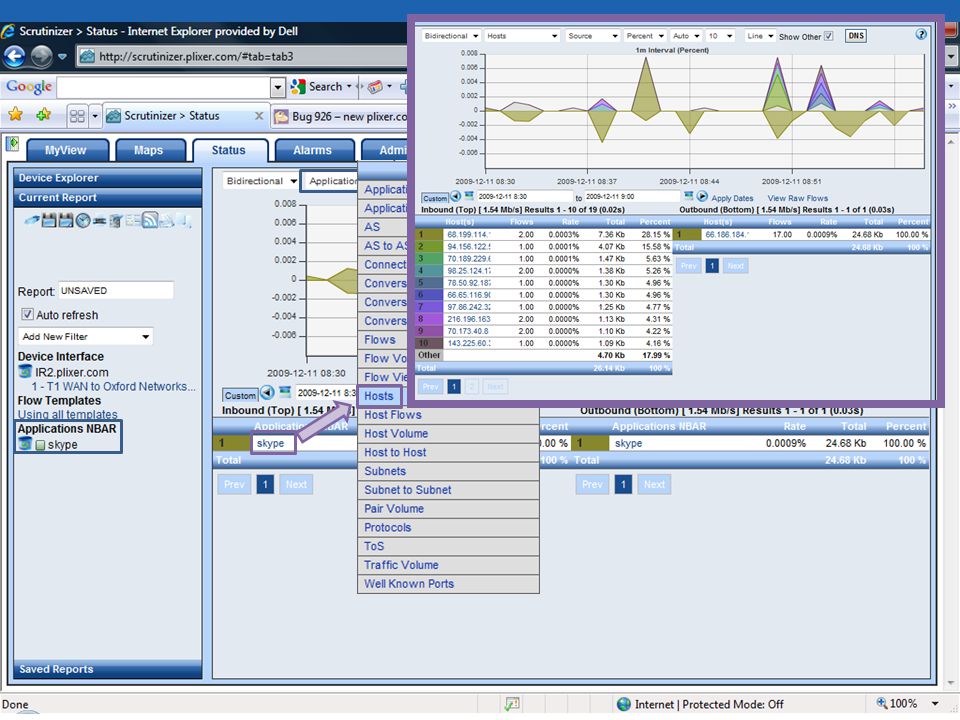
Task: Click the Bug 926 browser tab
Action: point(340,116)
